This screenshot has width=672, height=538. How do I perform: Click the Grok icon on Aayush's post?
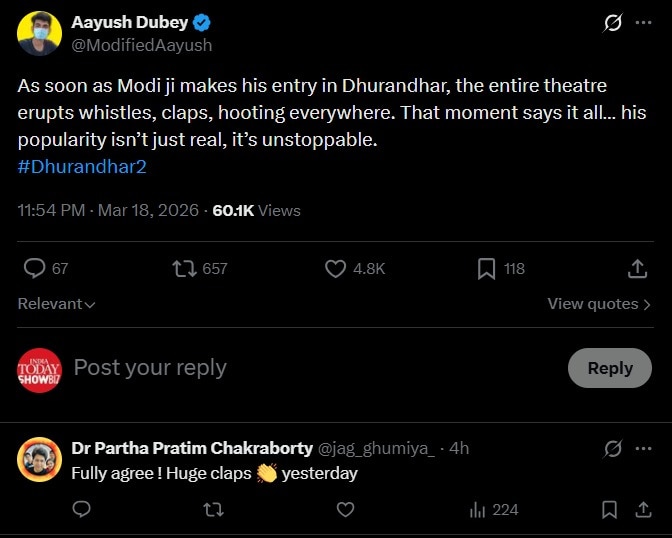pos(613,23)
